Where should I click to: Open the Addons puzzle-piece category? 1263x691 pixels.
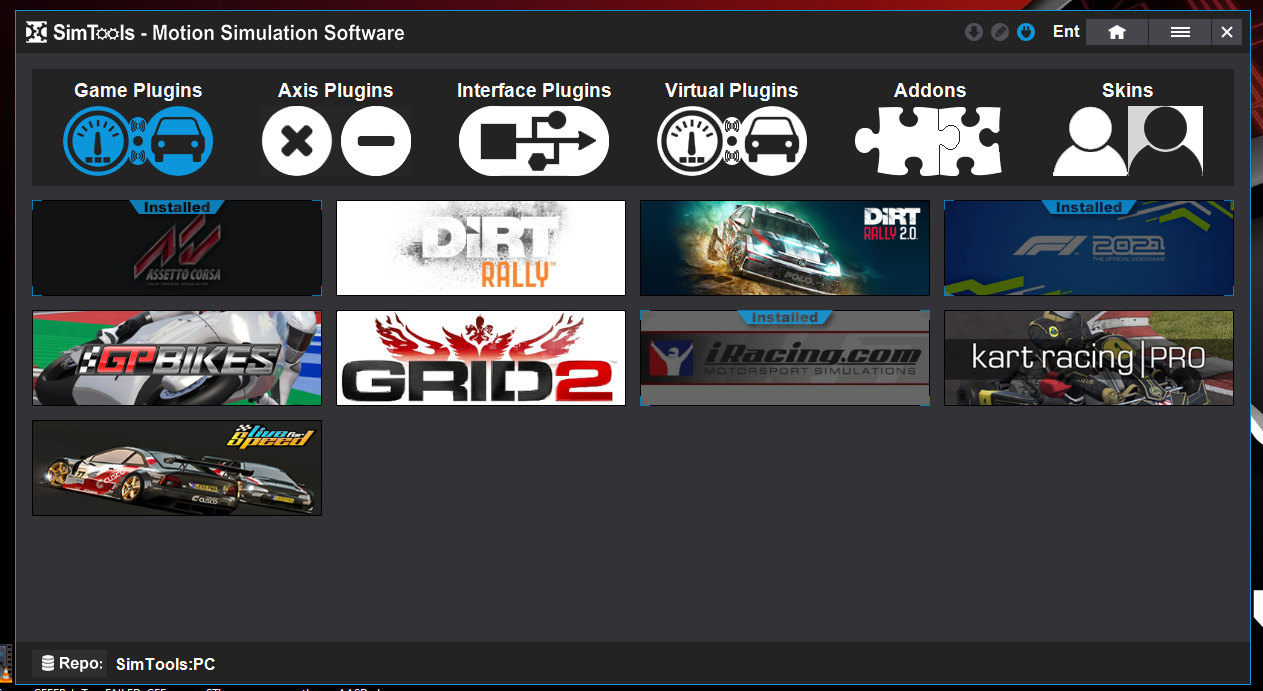[x=929, y=128]
